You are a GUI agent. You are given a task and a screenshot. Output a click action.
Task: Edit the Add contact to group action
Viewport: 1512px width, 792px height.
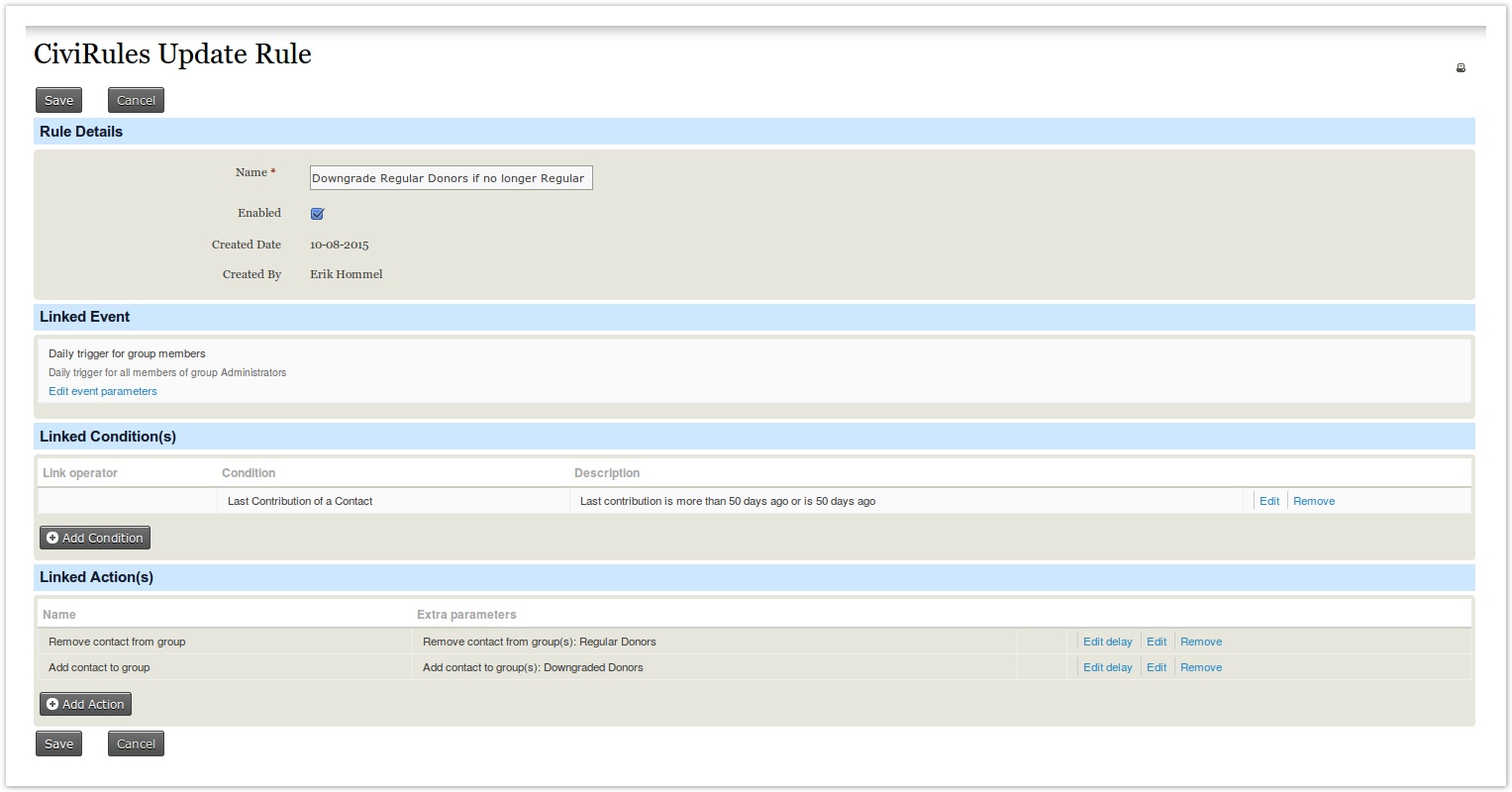click(1157, 667)
